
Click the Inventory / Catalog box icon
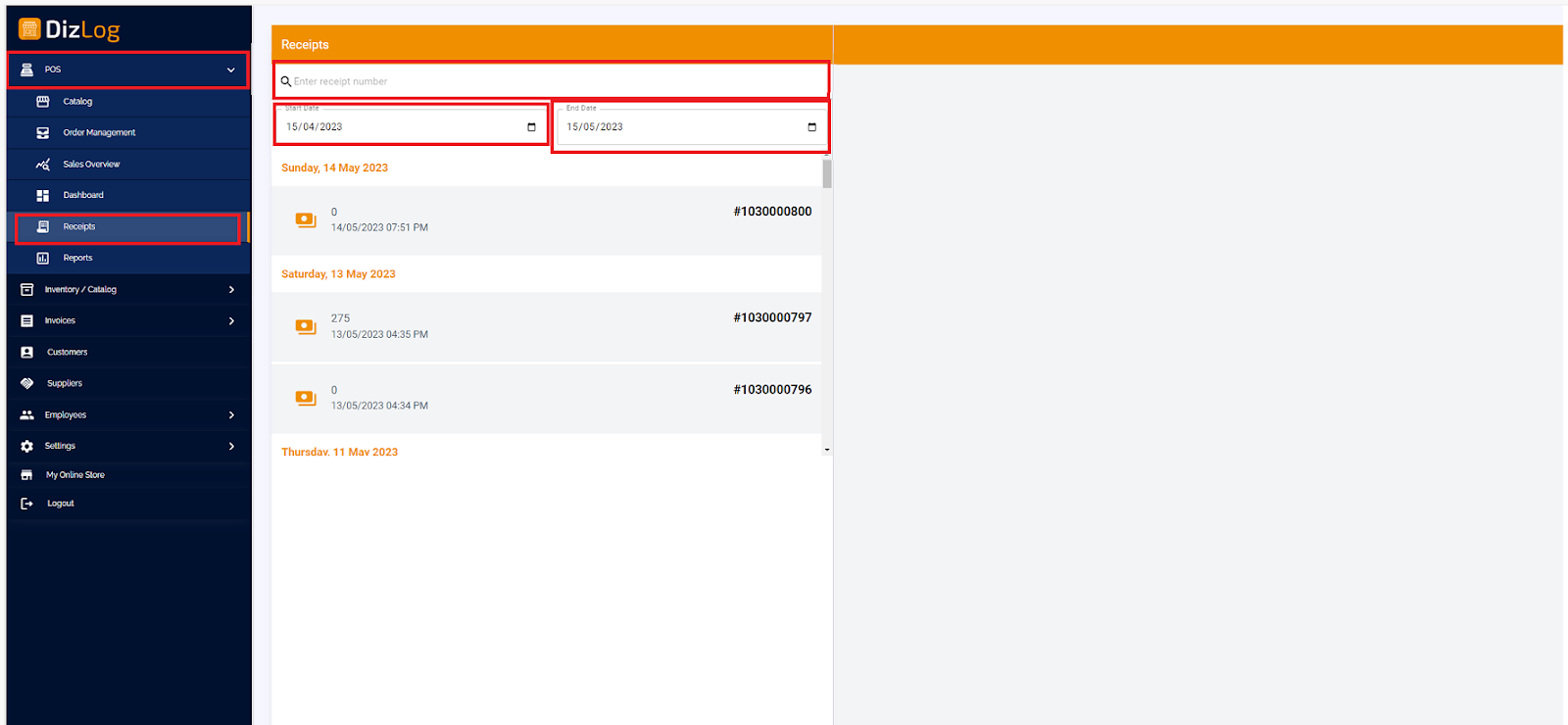tap(27, 290)
